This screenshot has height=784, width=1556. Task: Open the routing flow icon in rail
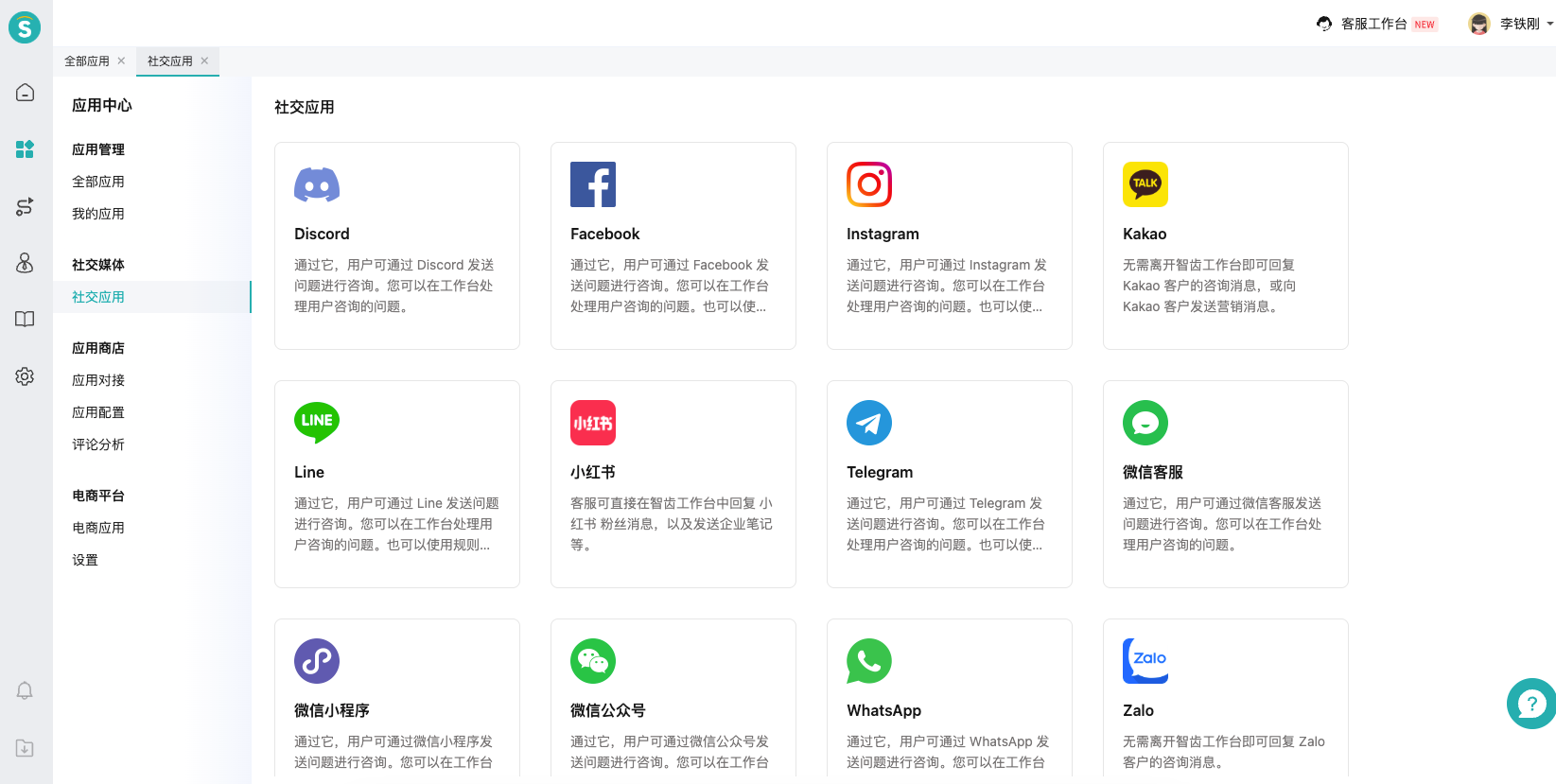click(26, 206)
